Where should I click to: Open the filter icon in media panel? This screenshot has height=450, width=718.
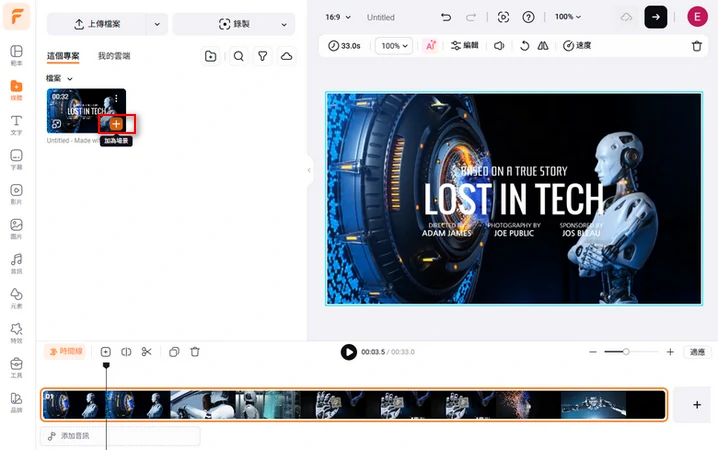click(263, 57)
